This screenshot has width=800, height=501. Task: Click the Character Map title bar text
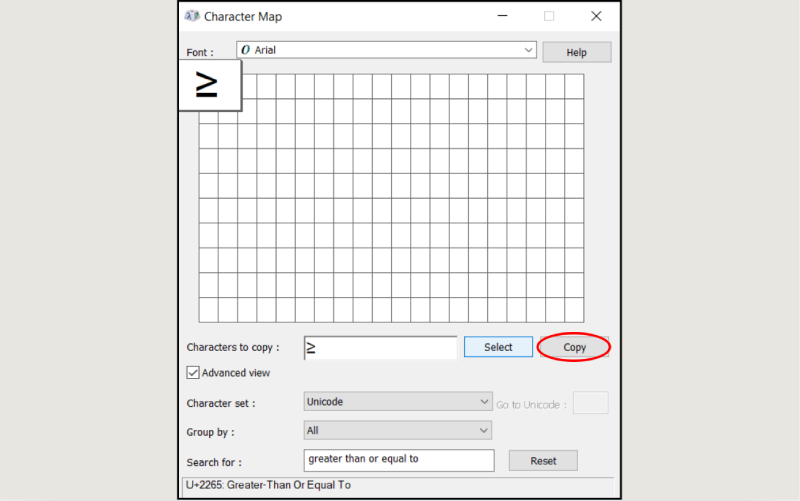[243, 16]
